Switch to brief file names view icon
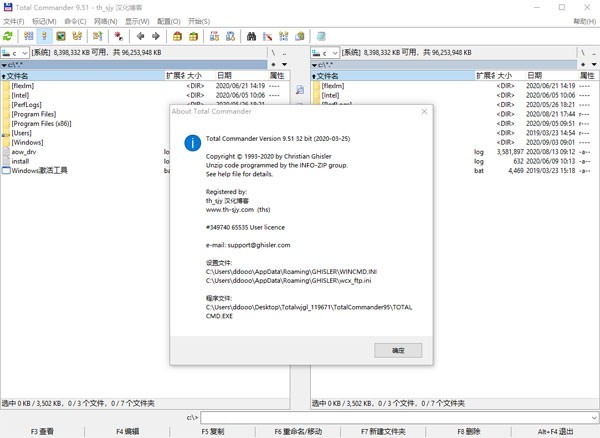This screenshot has height=438, width=600. (28, 36)
